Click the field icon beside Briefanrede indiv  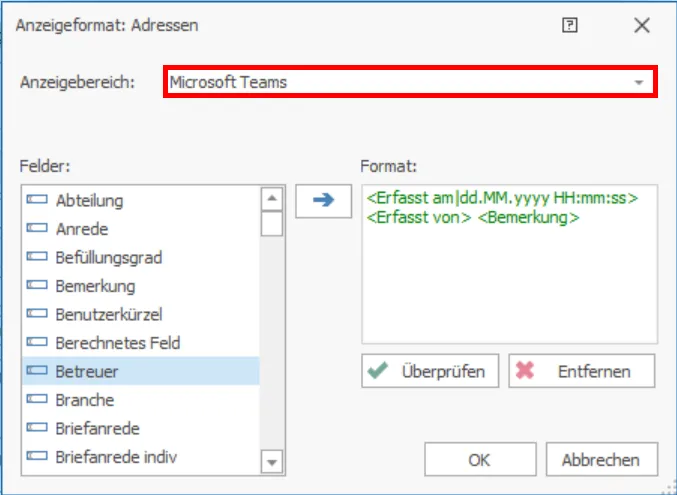[37, 456]
